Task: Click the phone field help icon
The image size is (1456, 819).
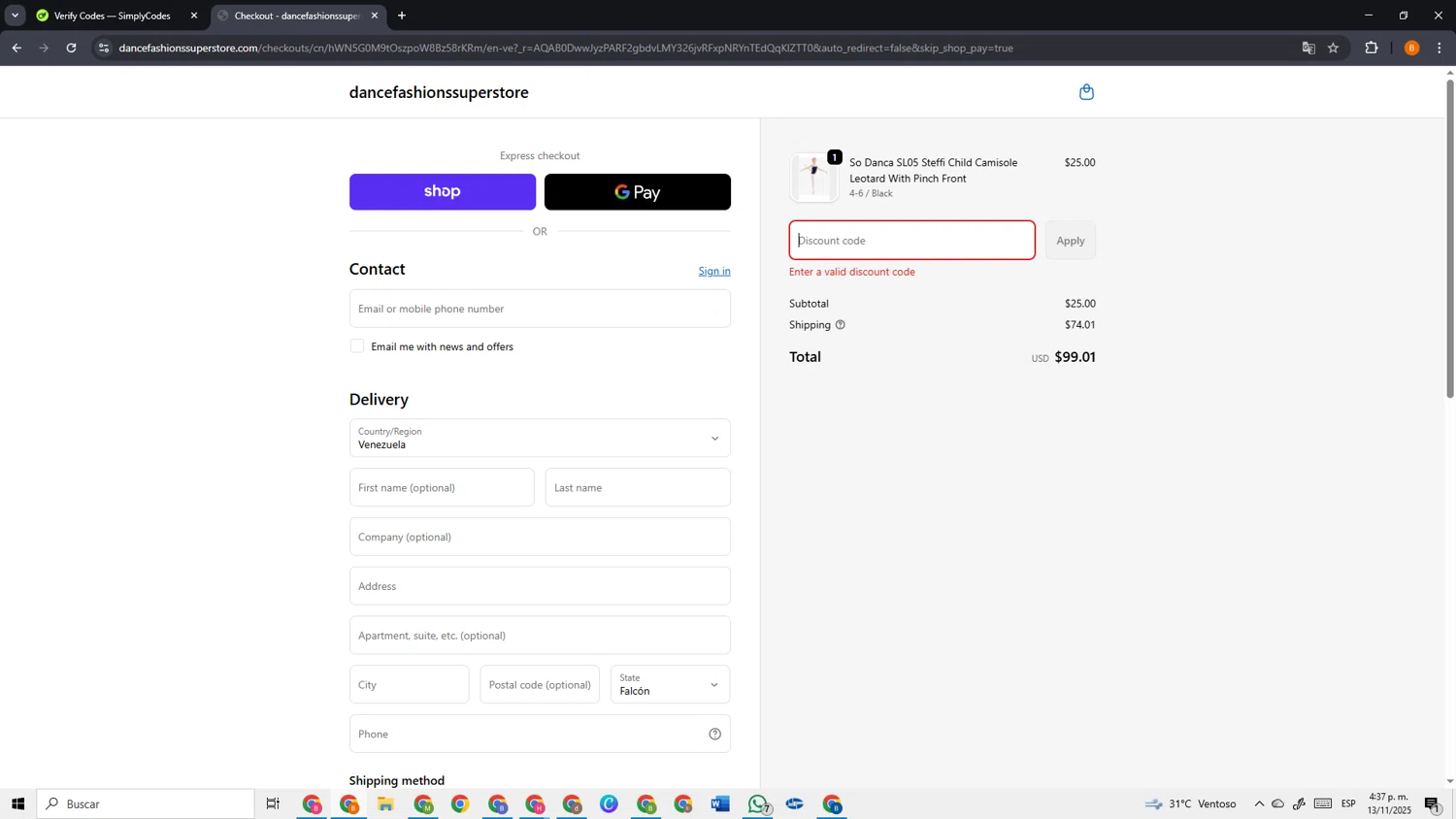Action: pyautogui.click(x=714, y=734)
